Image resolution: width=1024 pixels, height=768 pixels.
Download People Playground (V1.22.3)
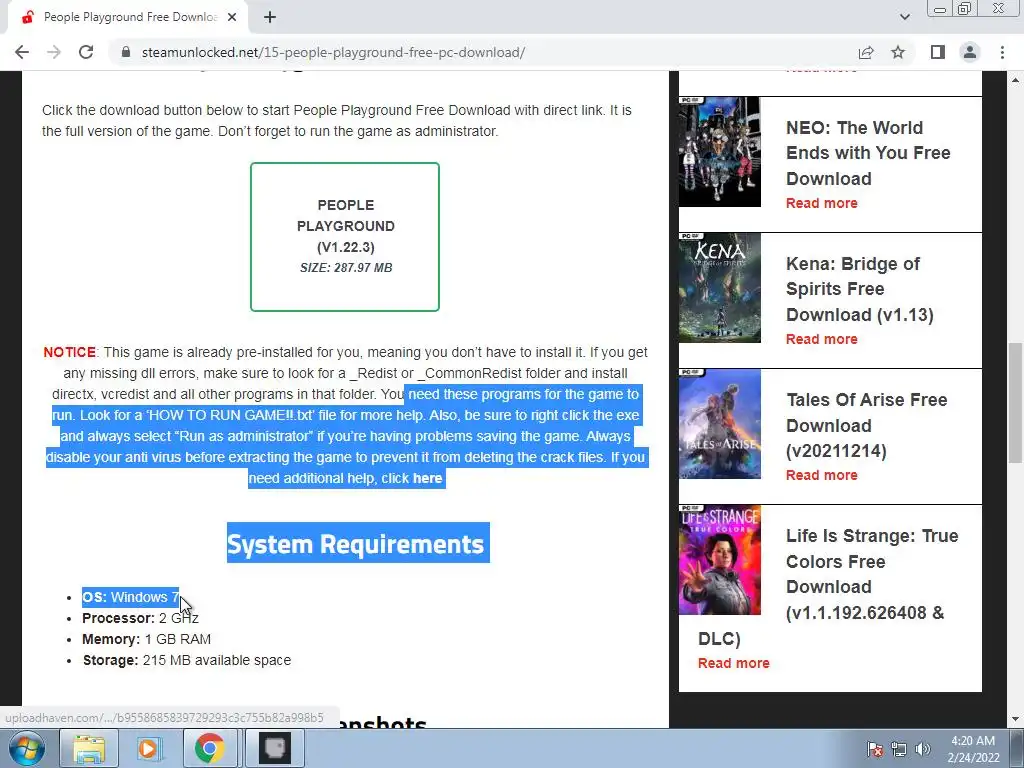point(345,236)
